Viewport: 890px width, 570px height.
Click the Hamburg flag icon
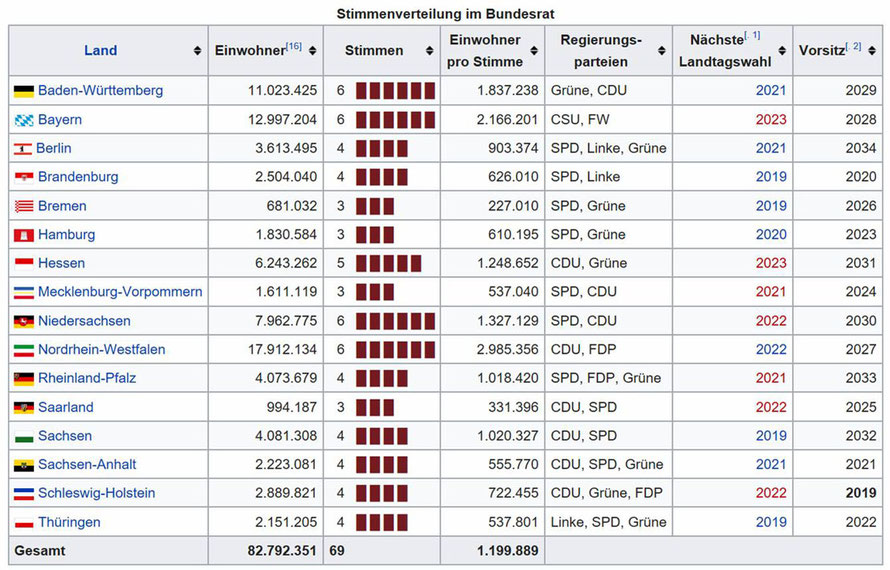click(24, 236)
